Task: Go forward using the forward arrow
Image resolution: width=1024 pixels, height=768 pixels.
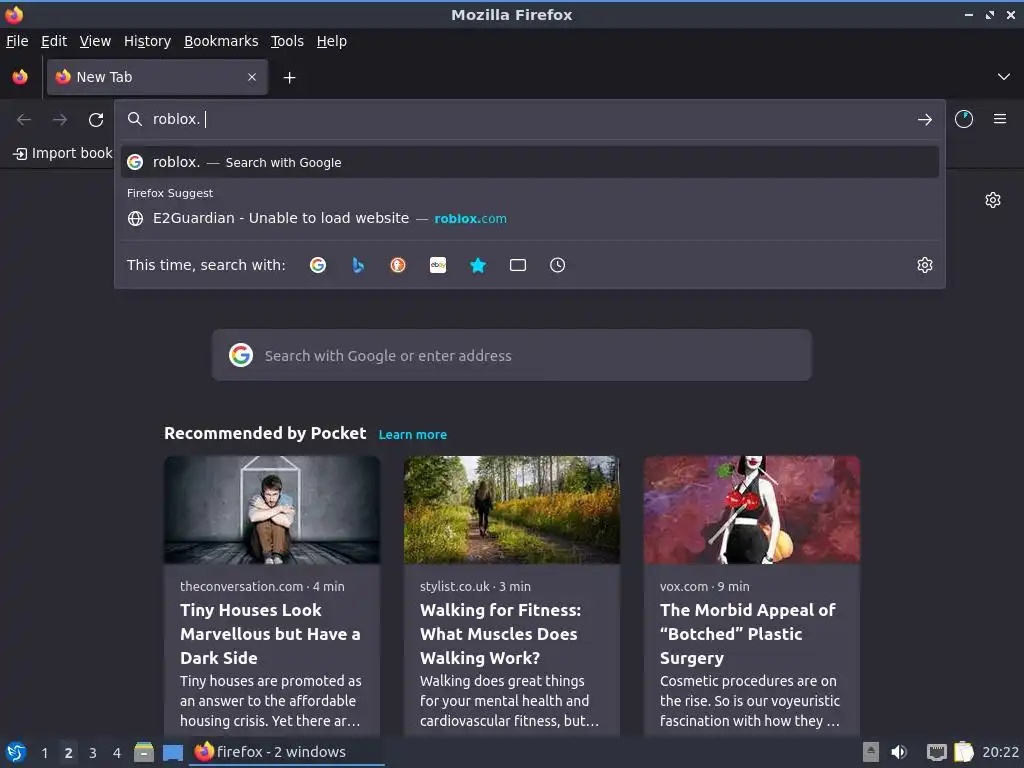Action: click(x=60, y=120)
